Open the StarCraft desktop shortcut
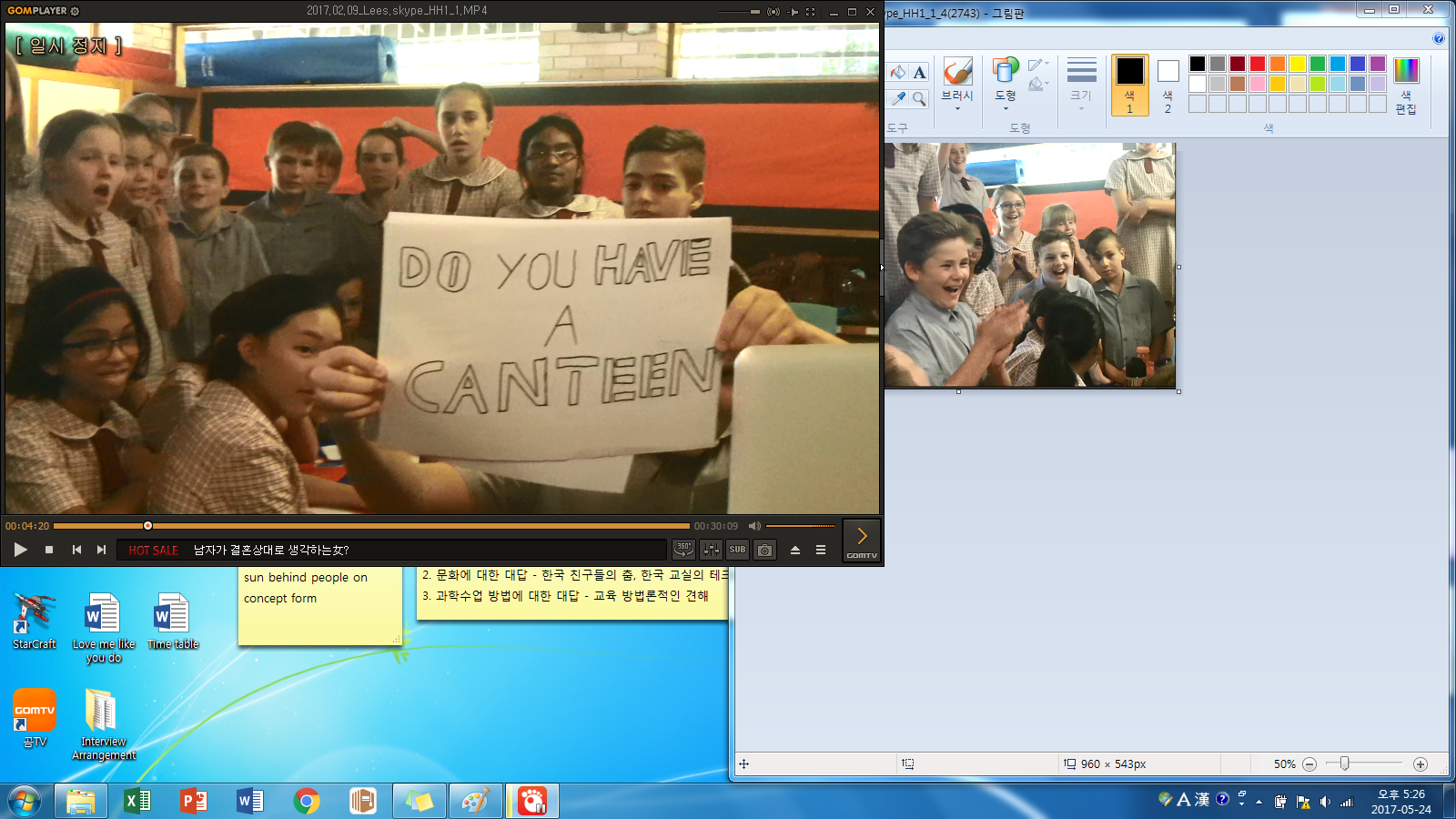The height and width of the screenshot is (819, 1456). pyautogui.click(x=35, y=622)
